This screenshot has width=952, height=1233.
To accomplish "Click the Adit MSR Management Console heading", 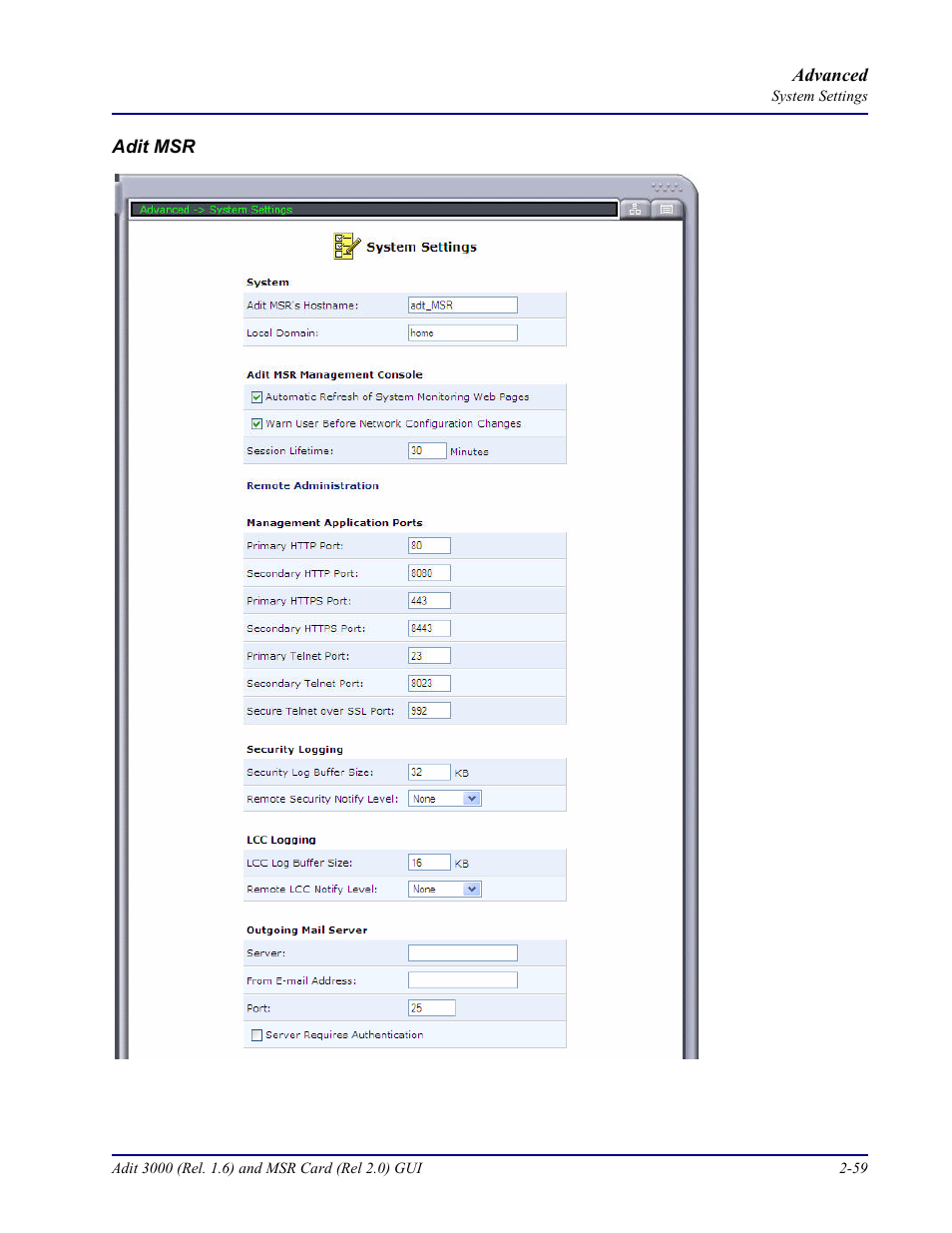I will click(334, 375).
